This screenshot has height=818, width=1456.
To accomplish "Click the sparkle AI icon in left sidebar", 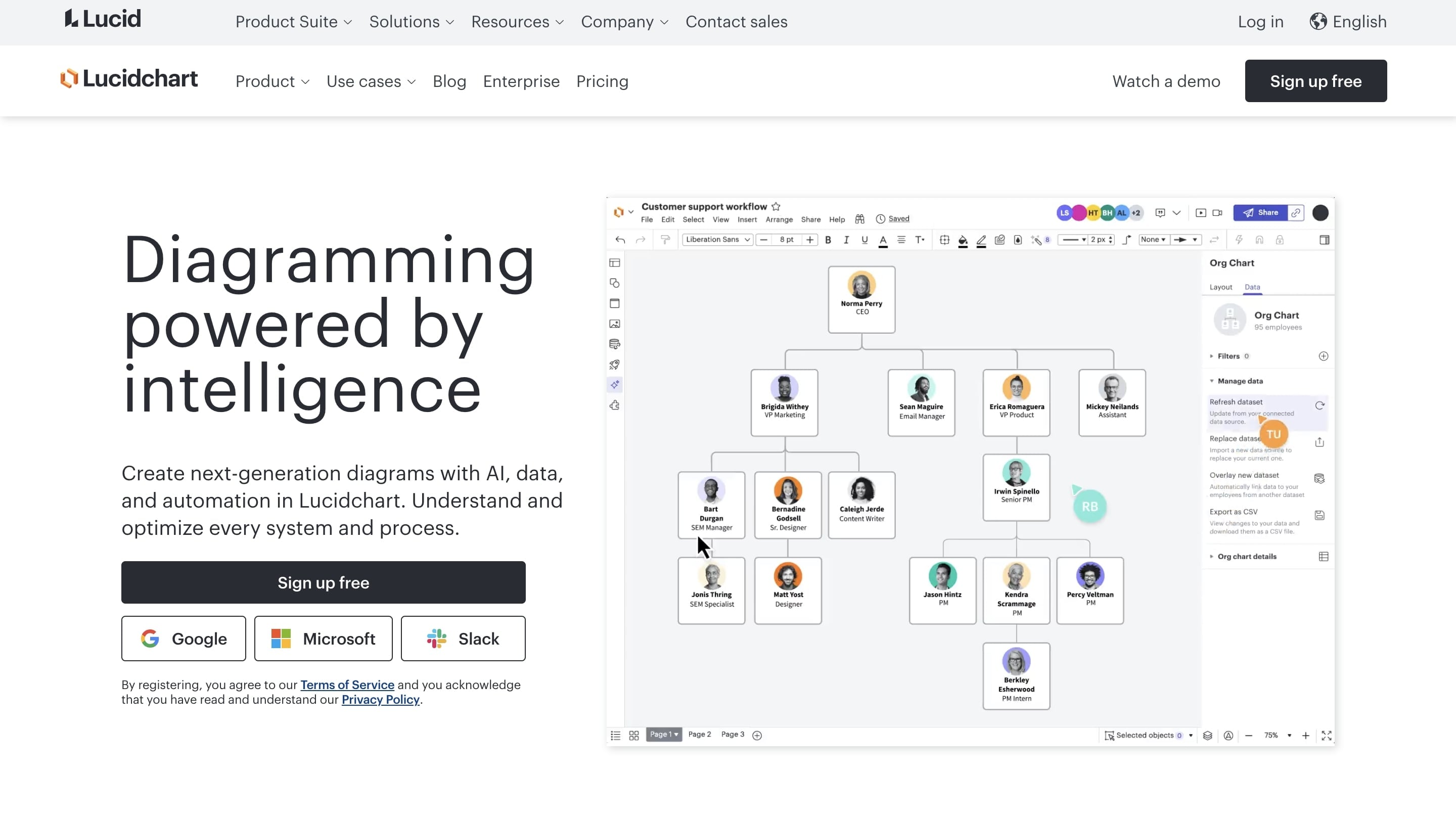I will coord(614,385).
